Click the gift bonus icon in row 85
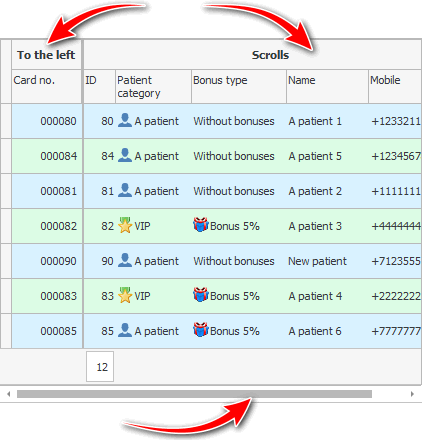Viewport: 422px width, 440px height. [x=201, y=330]
